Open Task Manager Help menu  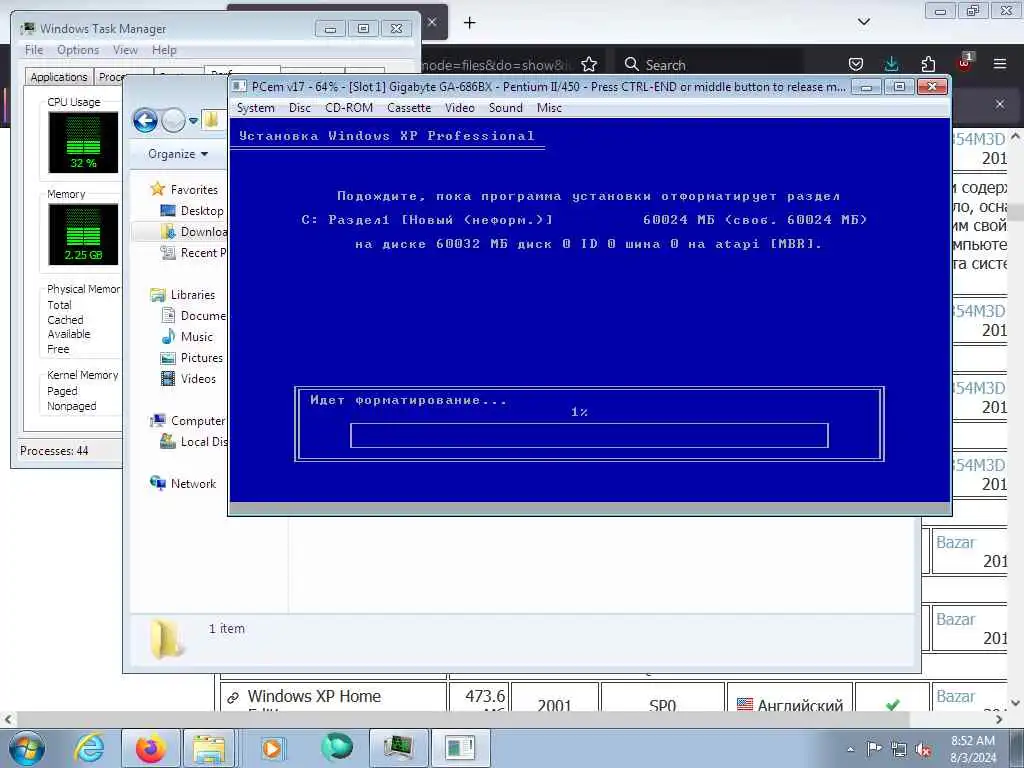164,50
